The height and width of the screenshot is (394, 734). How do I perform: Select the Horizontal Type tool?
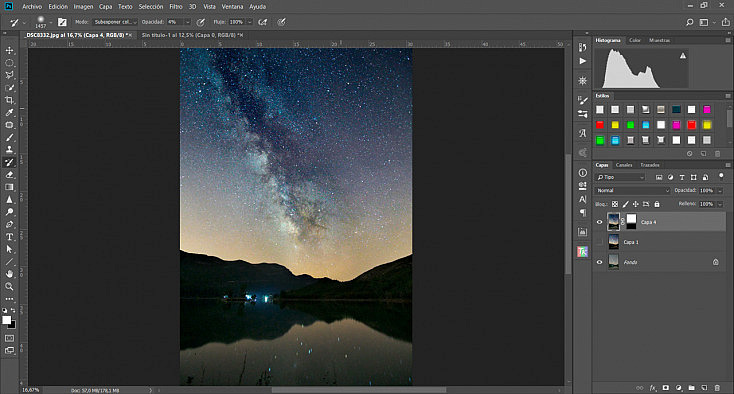(9, 237)
